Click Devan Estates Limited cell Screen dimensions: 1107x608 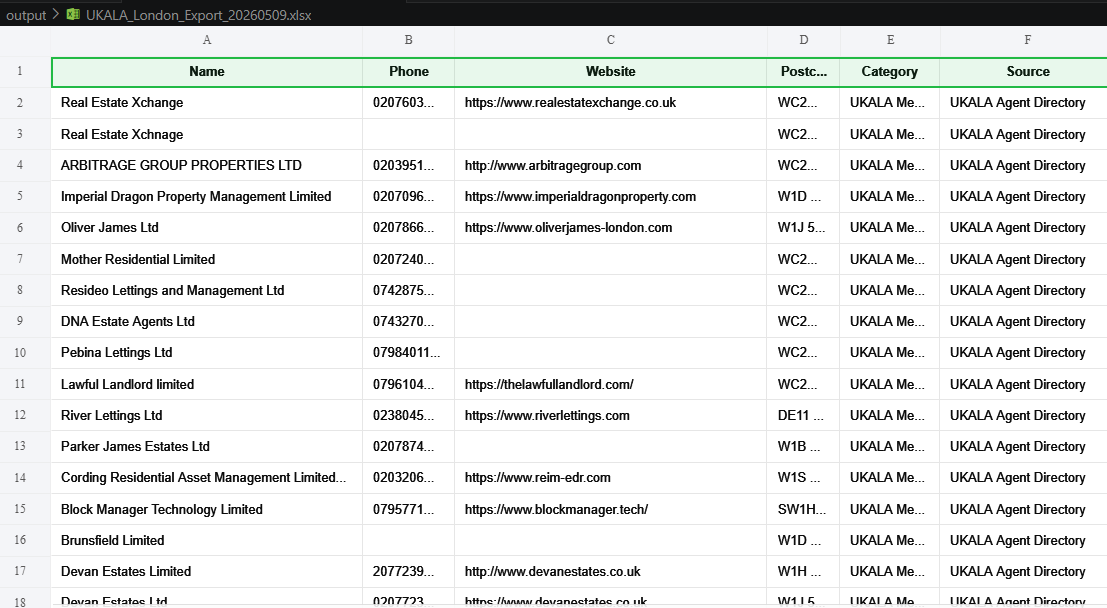pos(207,571)
